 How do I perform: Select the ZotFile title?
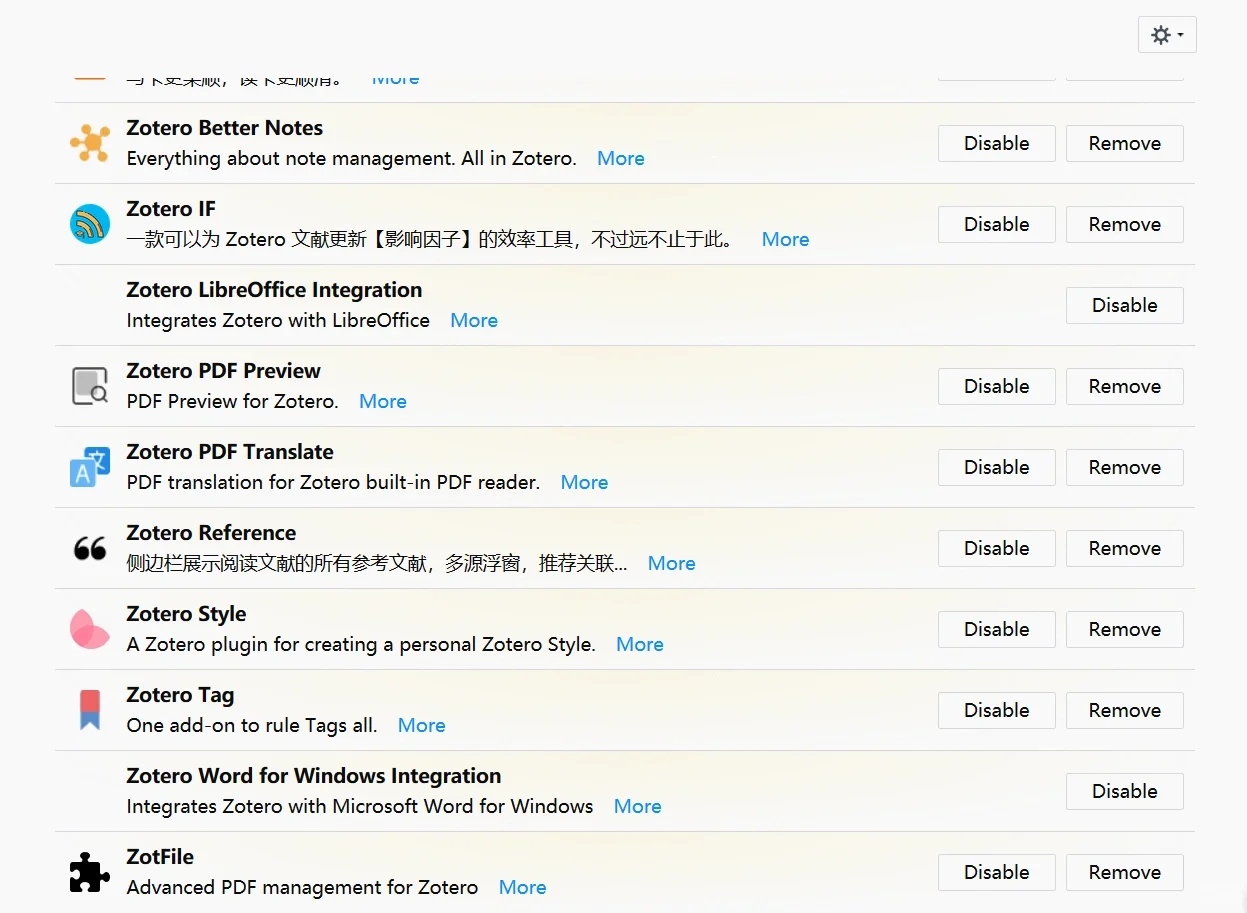pyautogui.click(x=160, y=857)
